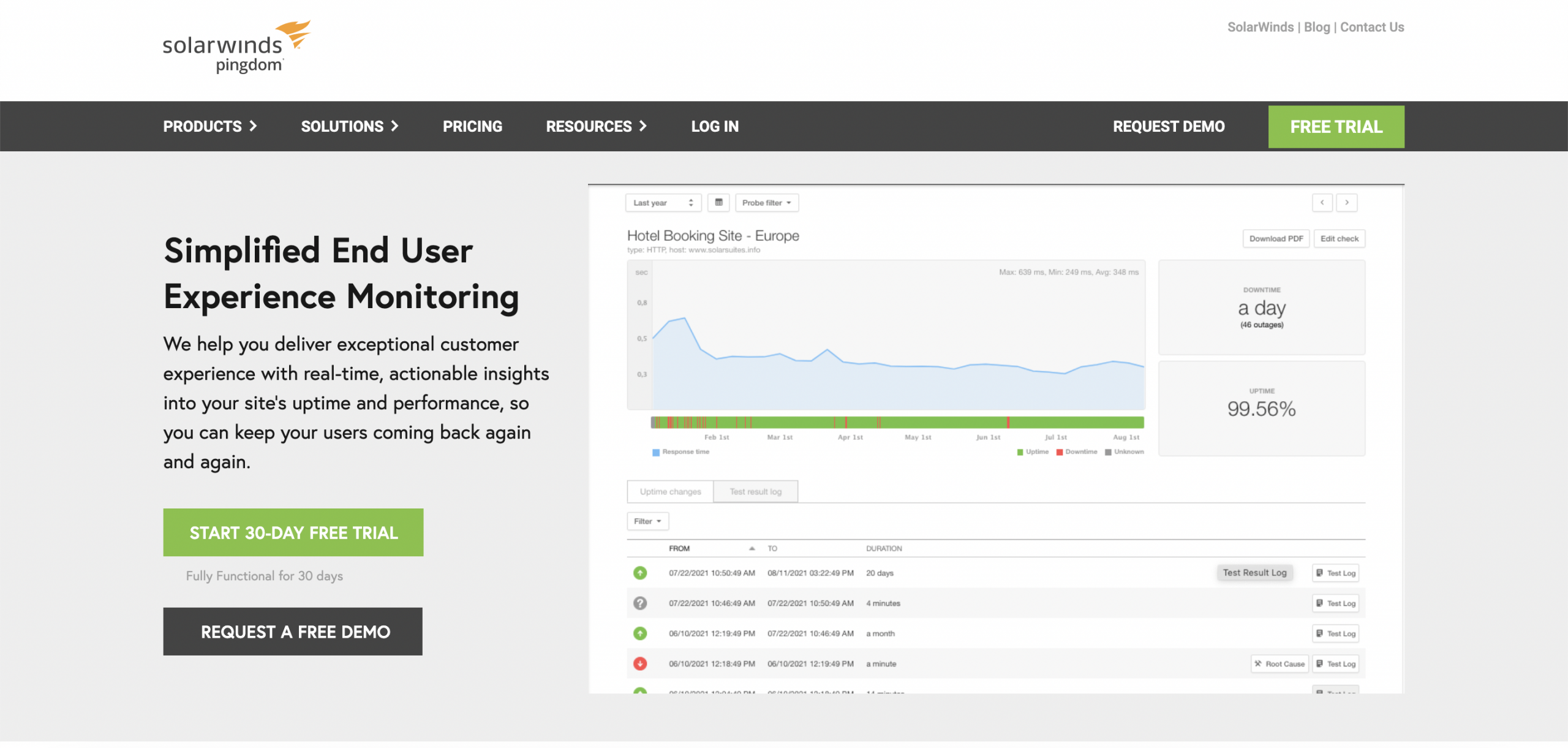Open the Last year period selector
The height and width of the screenshot is (748, 1568).
[663, 203]
